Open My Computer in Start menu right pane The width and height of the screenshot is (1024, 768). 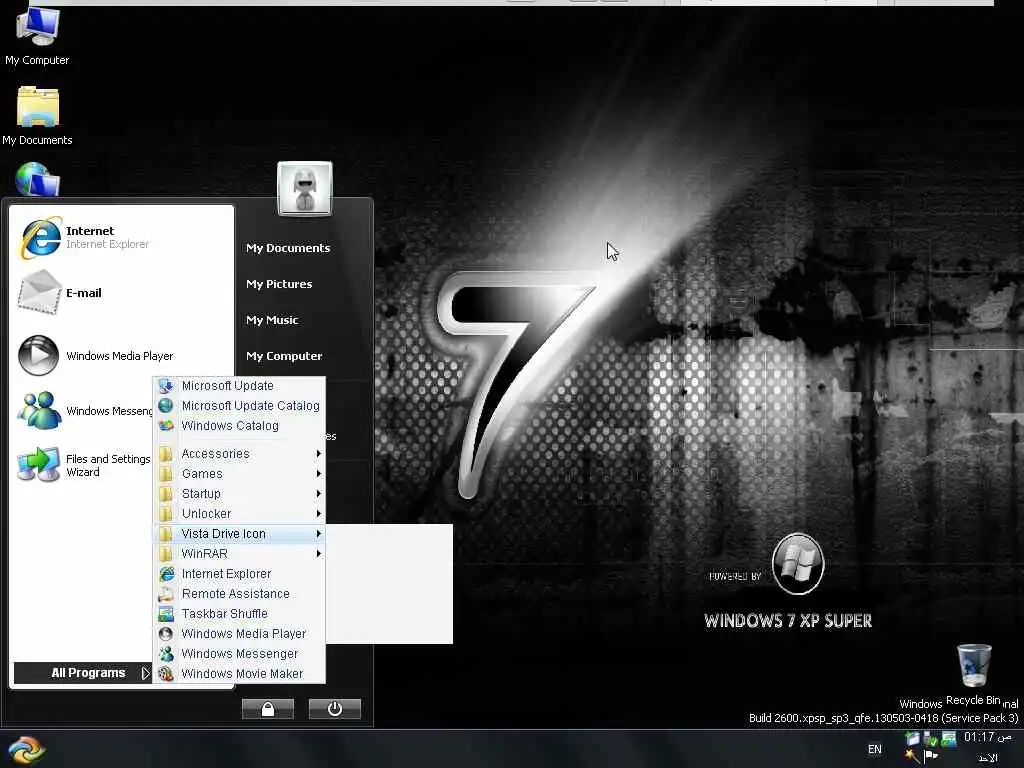[284, 356]
